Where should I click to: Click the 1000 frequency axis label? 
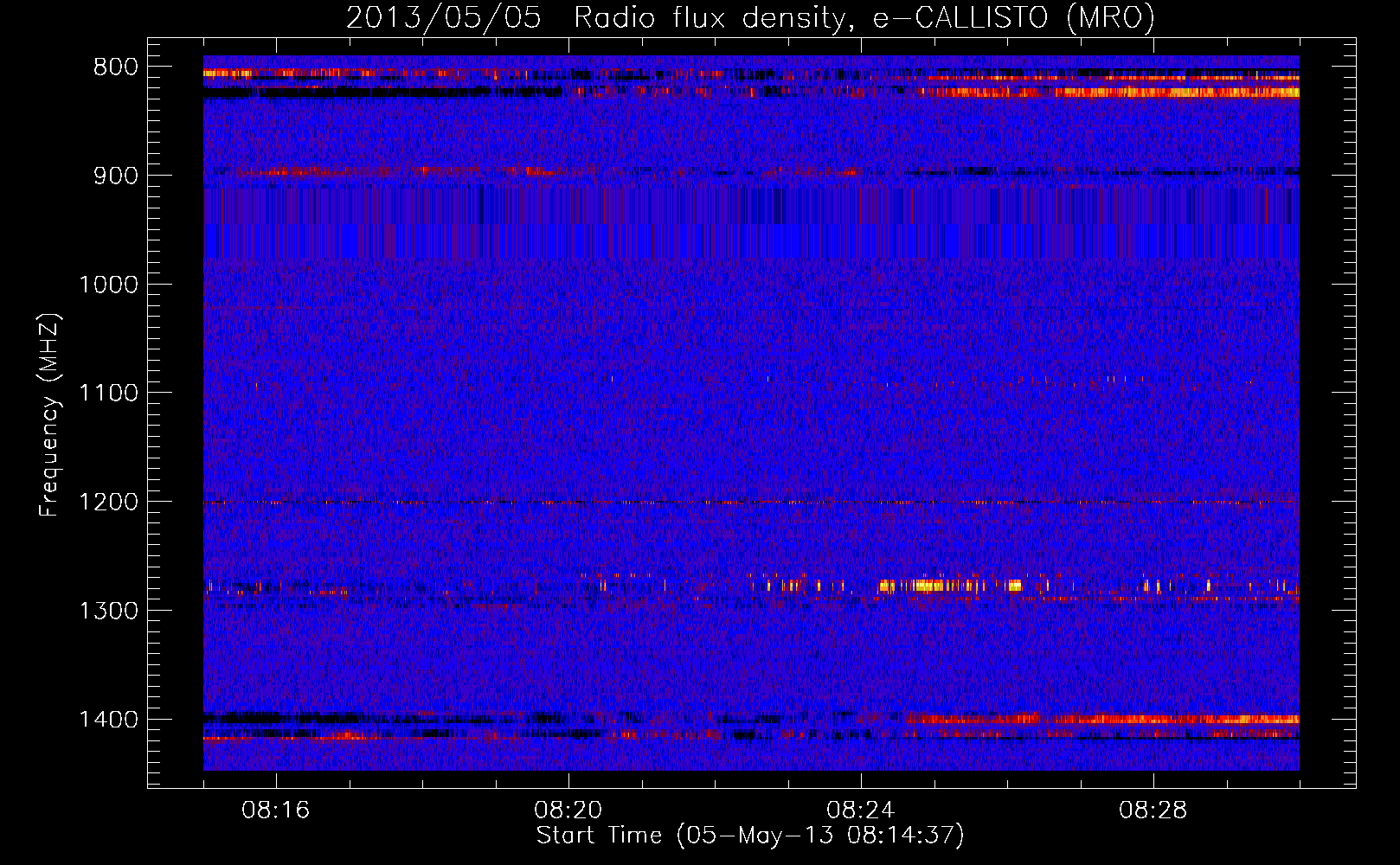[x=108, y=285]
